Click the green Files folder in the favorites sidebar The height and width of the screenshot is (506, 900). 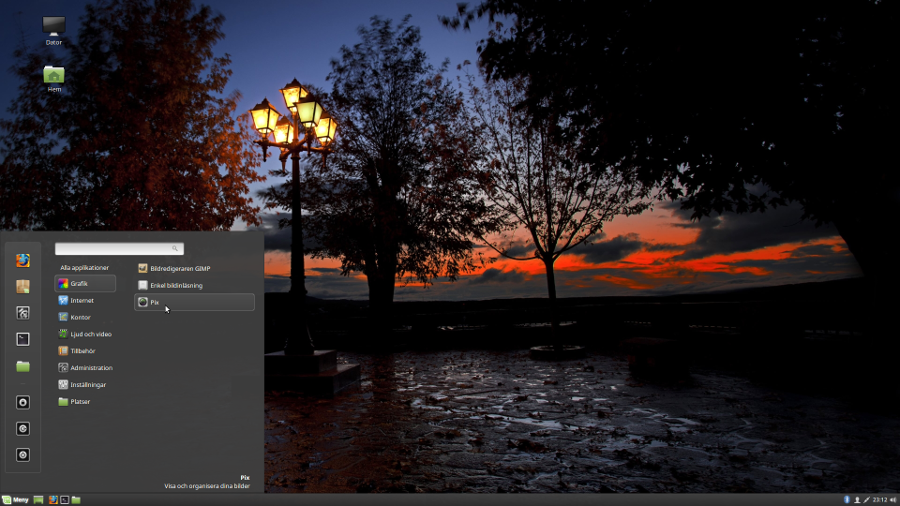pyautogui.click(x=23, y=367)
